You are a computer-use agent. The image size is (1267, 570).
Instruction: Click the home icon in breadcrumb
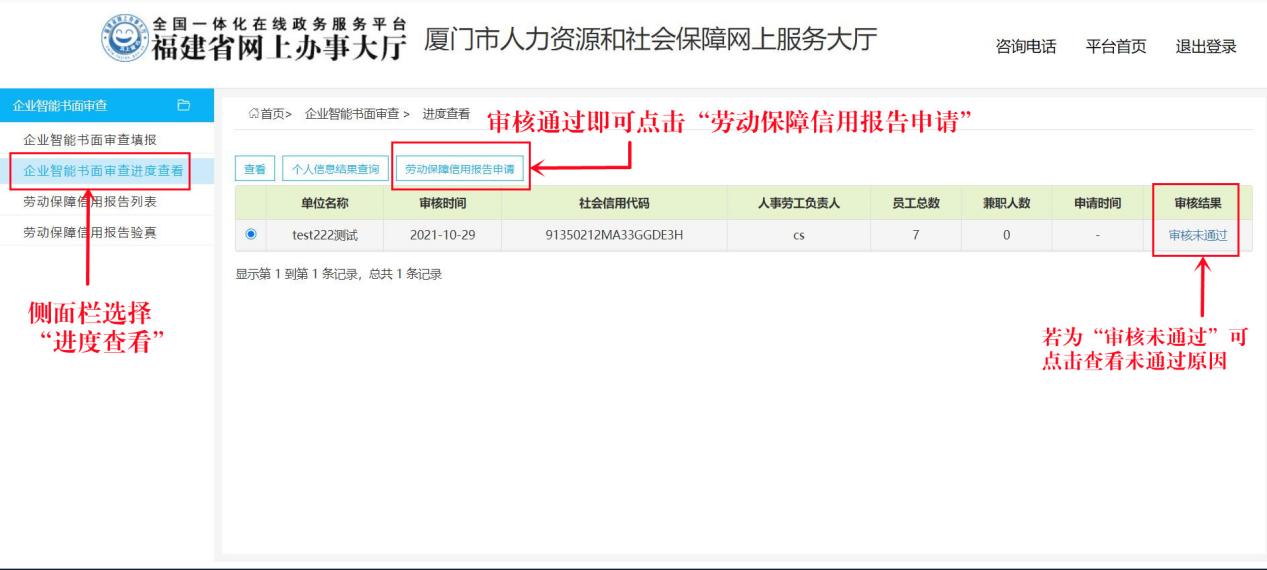pyautogui.click(x=253, y=115)
